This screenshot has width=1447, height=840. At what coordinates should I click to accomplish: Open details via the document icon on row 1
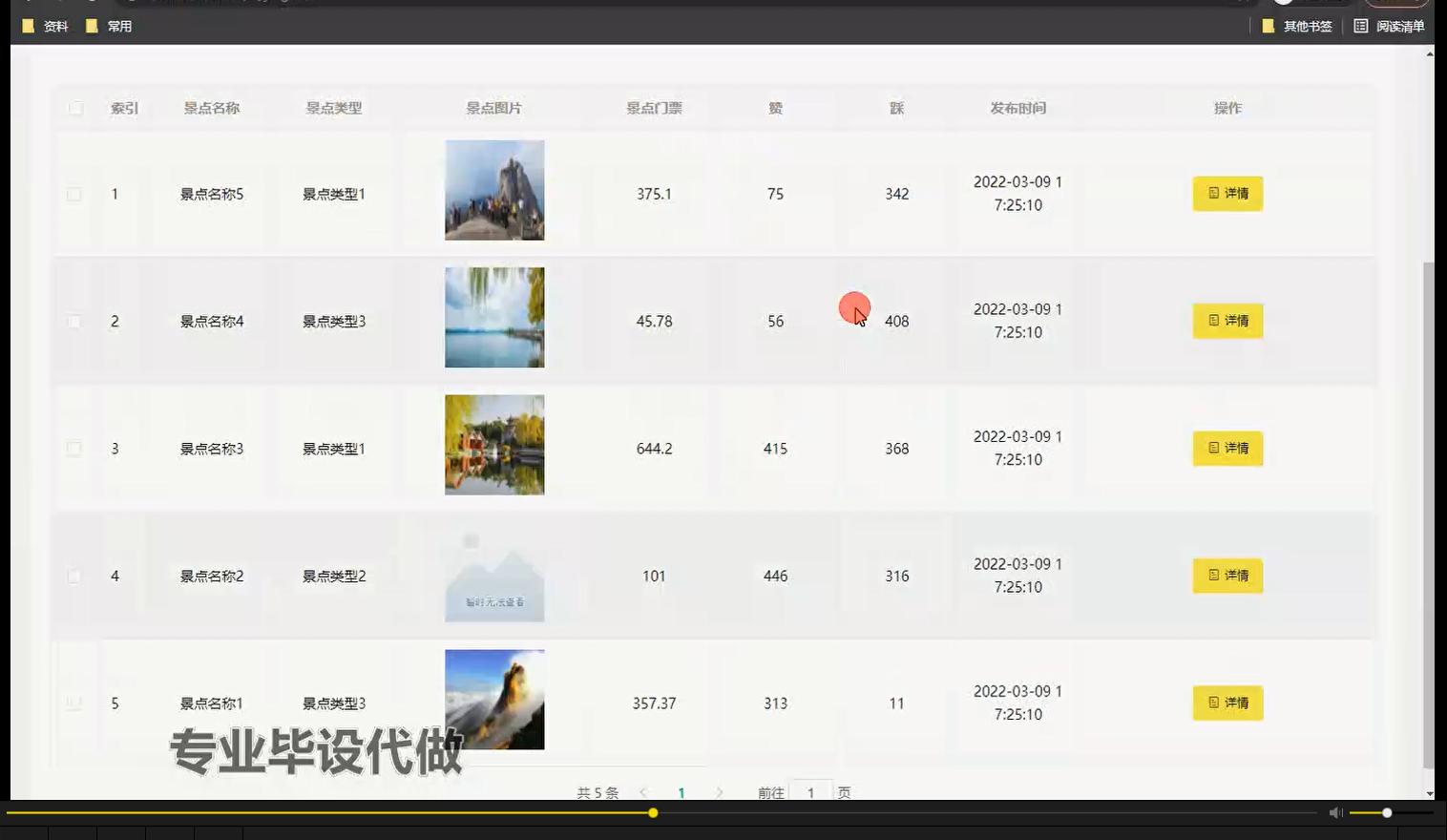(x=1213, y=194)
